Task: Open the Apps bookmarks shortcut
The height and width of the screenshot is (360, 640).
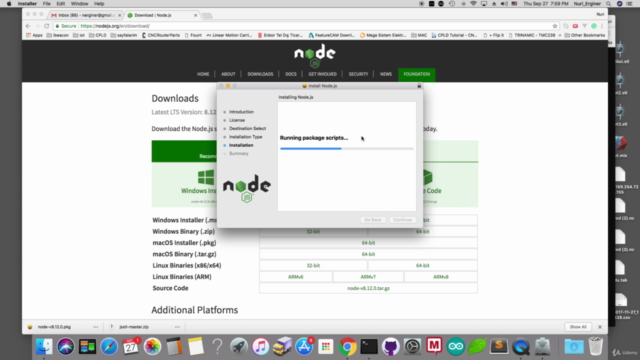Action: [x=34, y=36]
